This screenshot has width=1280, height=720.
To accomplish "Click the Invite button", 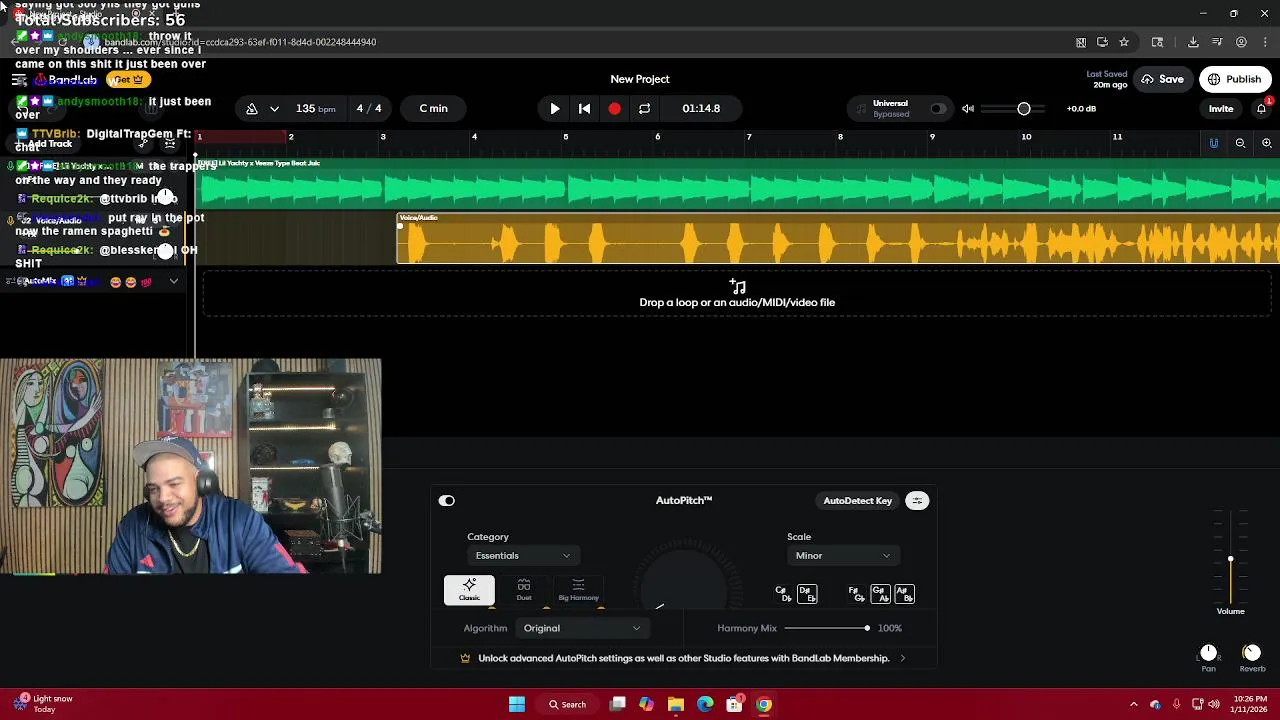I will click(1221, 108).
